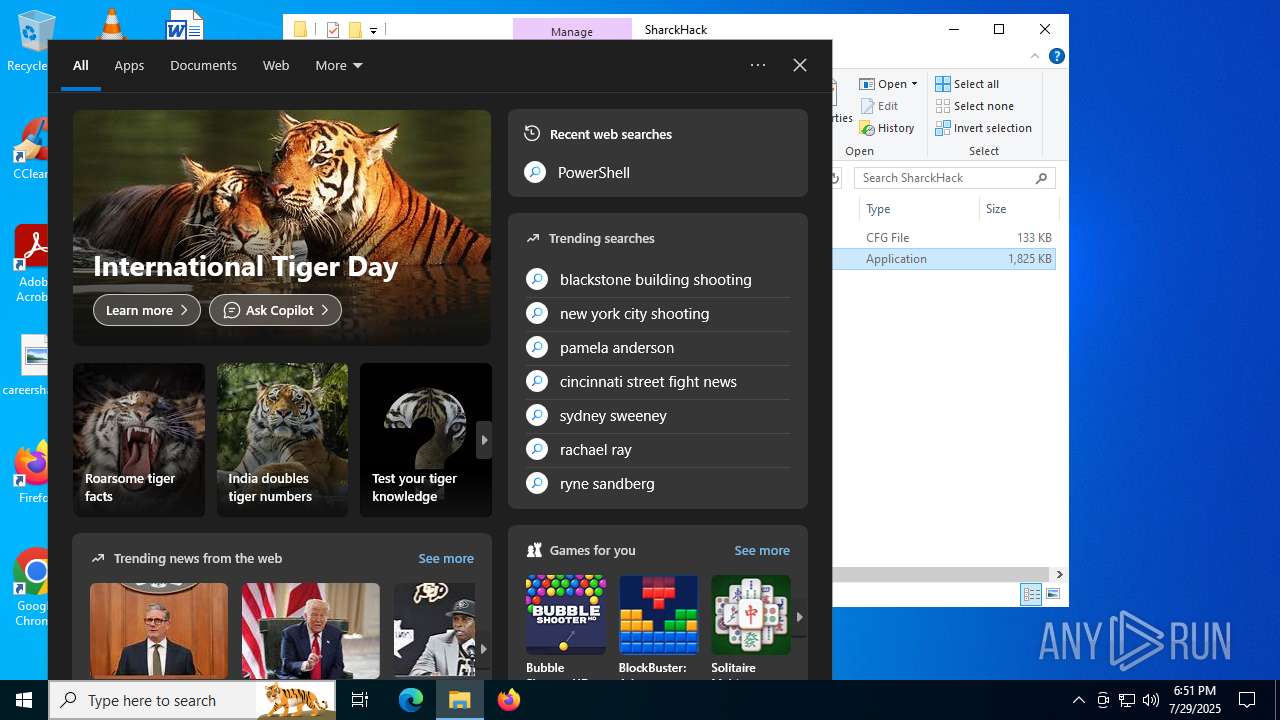Sort files by Size column header
The width and height of the screenshot is (1280, 720).
click(x=1018, y=209)
